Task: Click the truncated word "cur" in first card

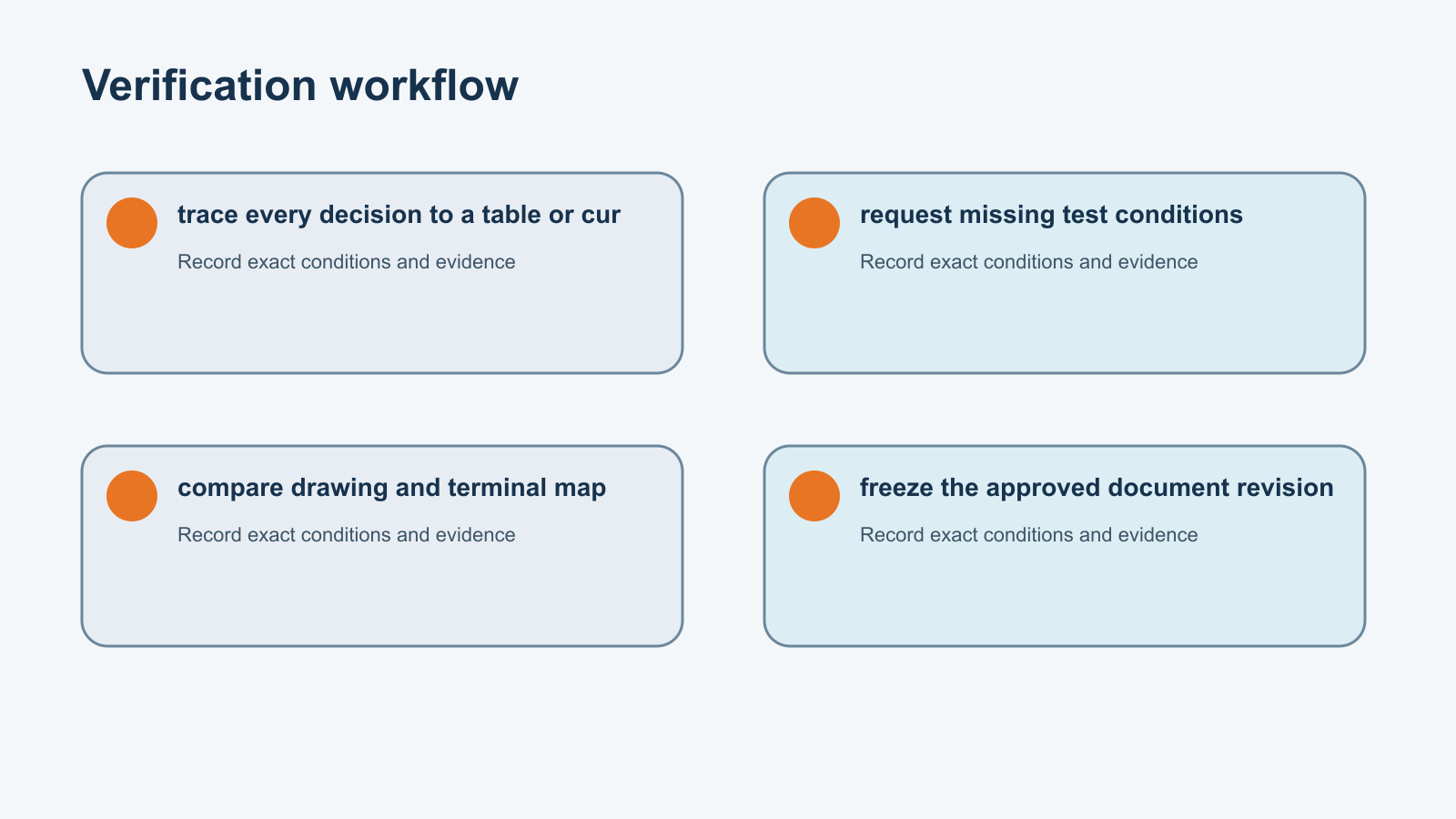Action: pos(601,216)
